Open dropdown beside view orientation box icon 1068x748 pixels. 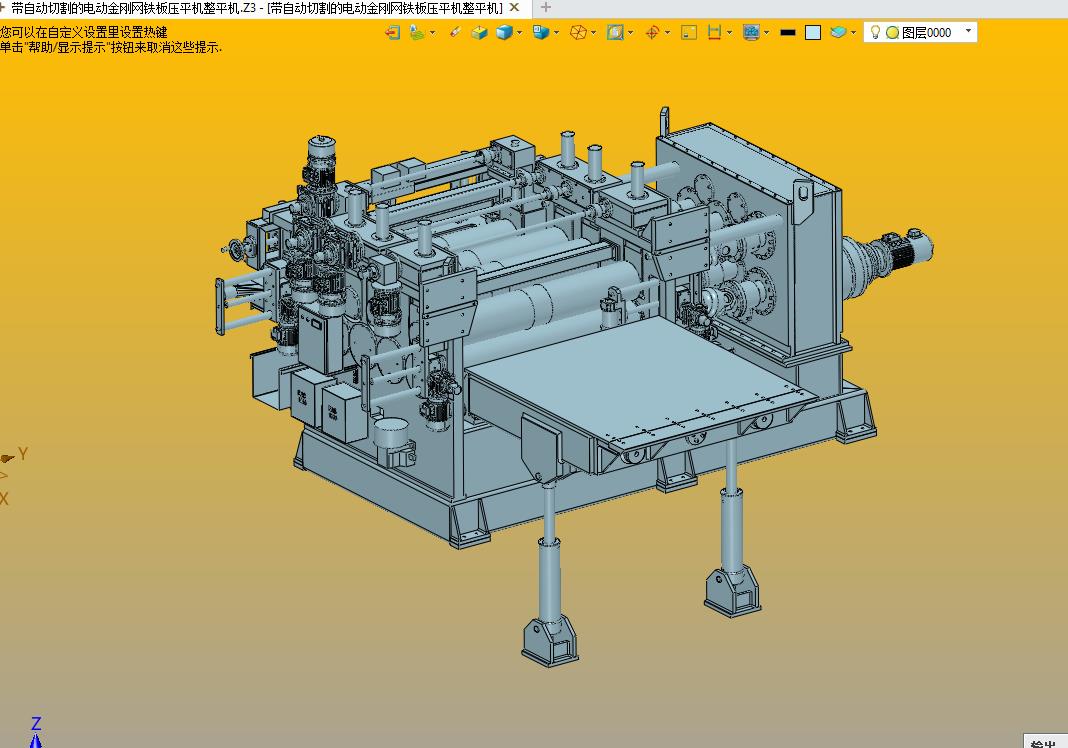point(556,33)
